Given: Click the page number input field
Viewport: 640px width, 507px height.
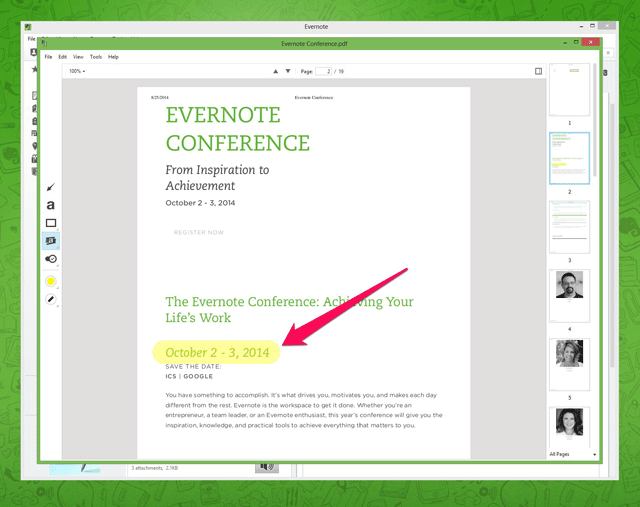Looking at the screenshot, I should [x=323, y=71].
